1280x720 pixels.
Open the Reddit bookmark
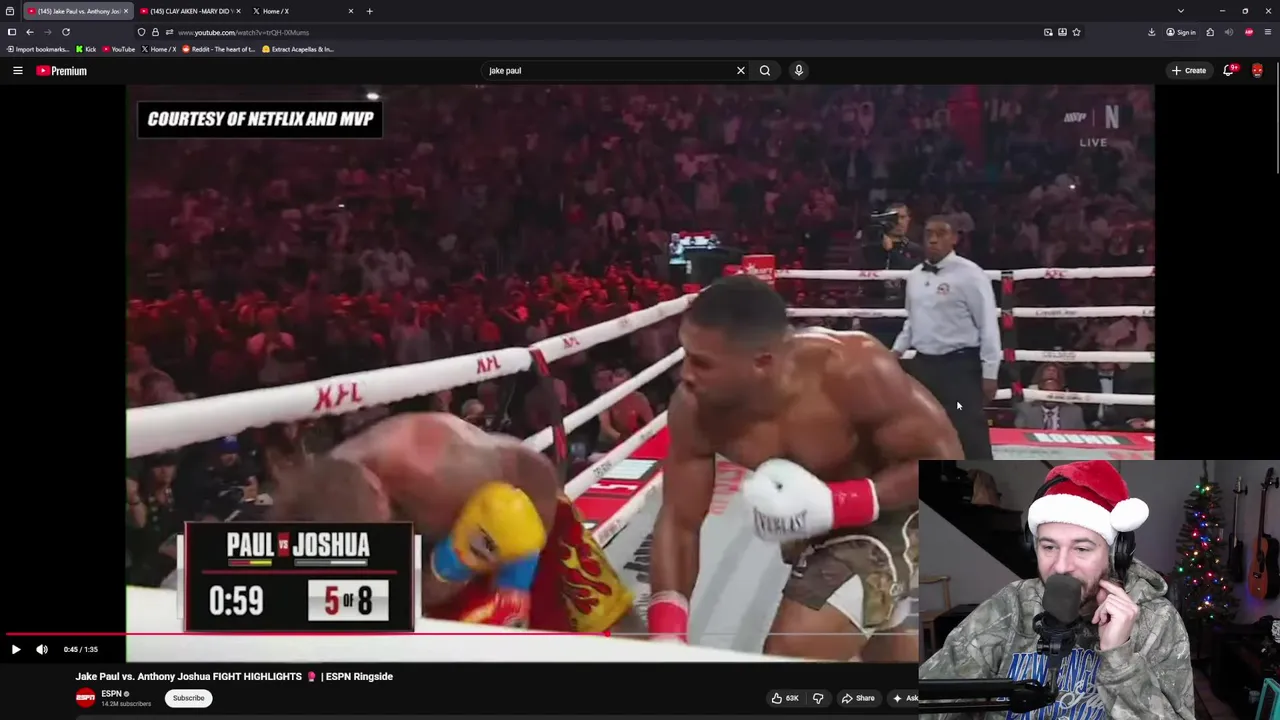click(x=219, y=49)
